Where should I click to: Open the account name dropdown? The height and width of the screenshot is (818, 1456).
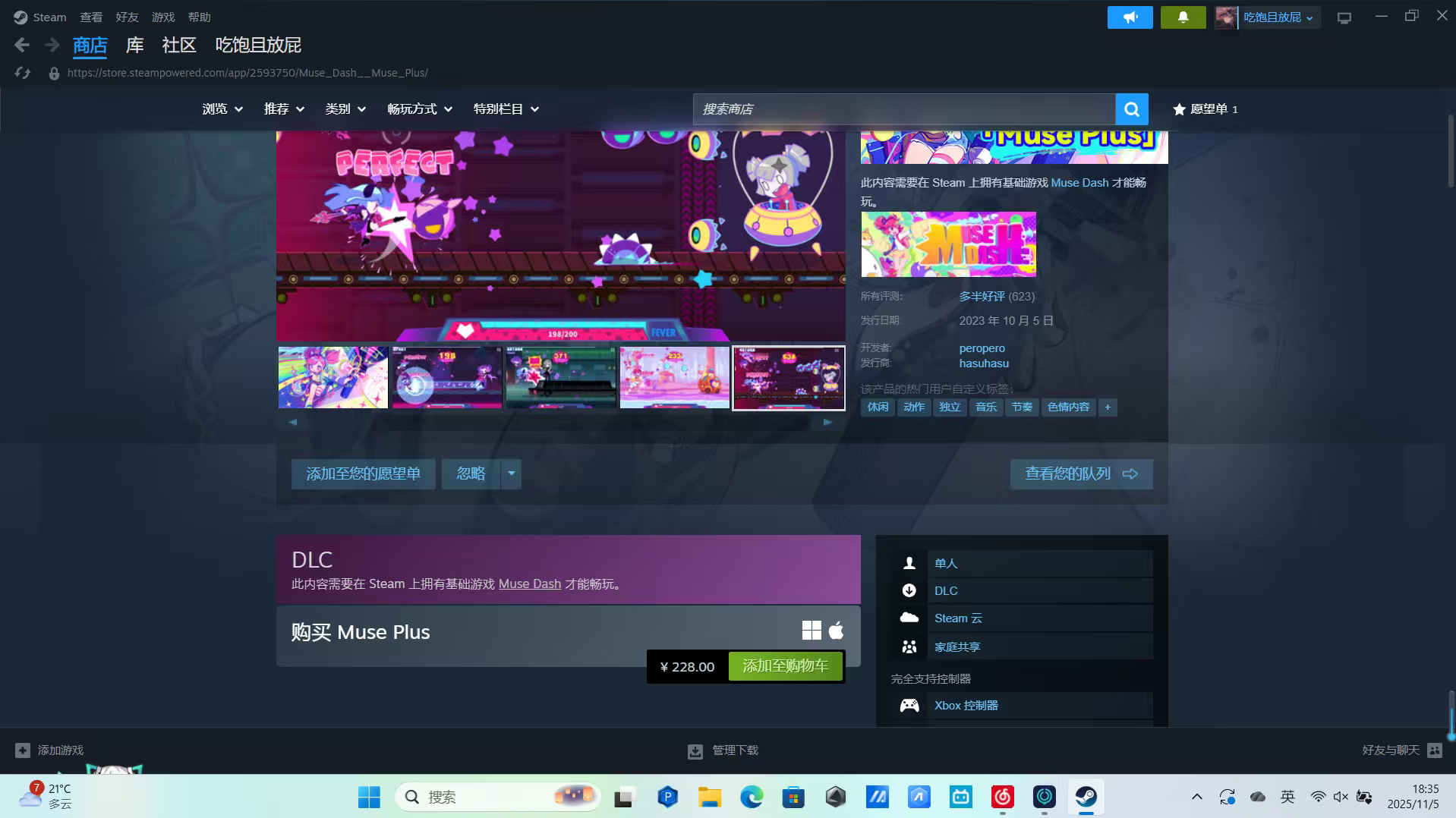1277,17
